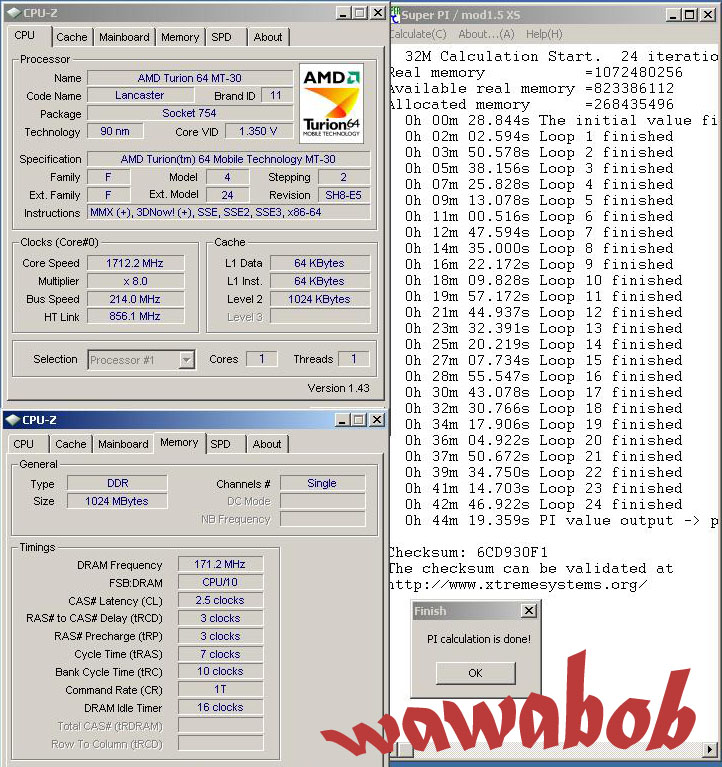Click the processor Name field AMD Turion 64 MT-30

point(190,78)
